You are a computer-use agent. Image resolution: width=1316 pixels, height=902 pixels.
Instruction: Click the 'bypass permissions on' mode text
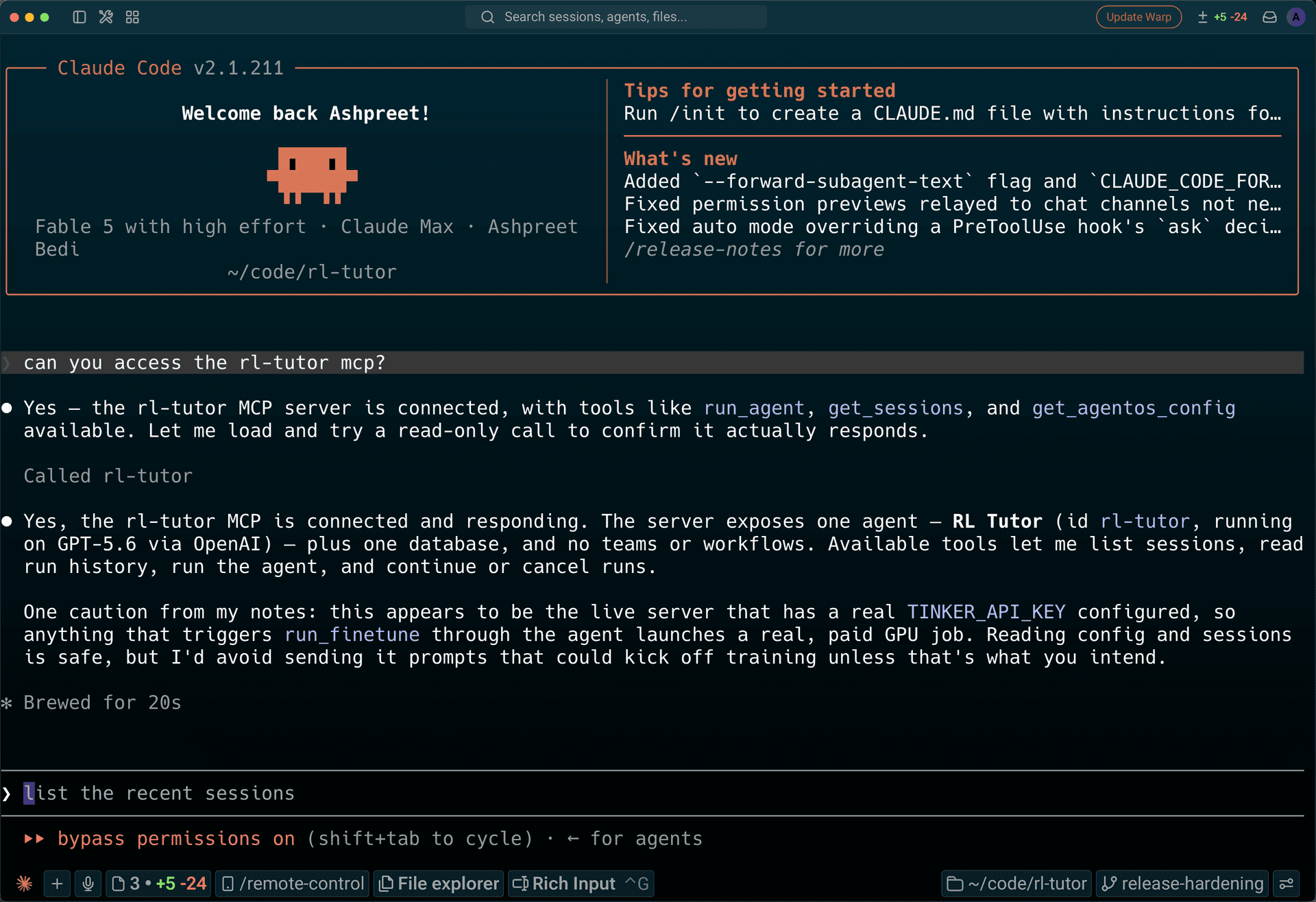coord(176,838)
